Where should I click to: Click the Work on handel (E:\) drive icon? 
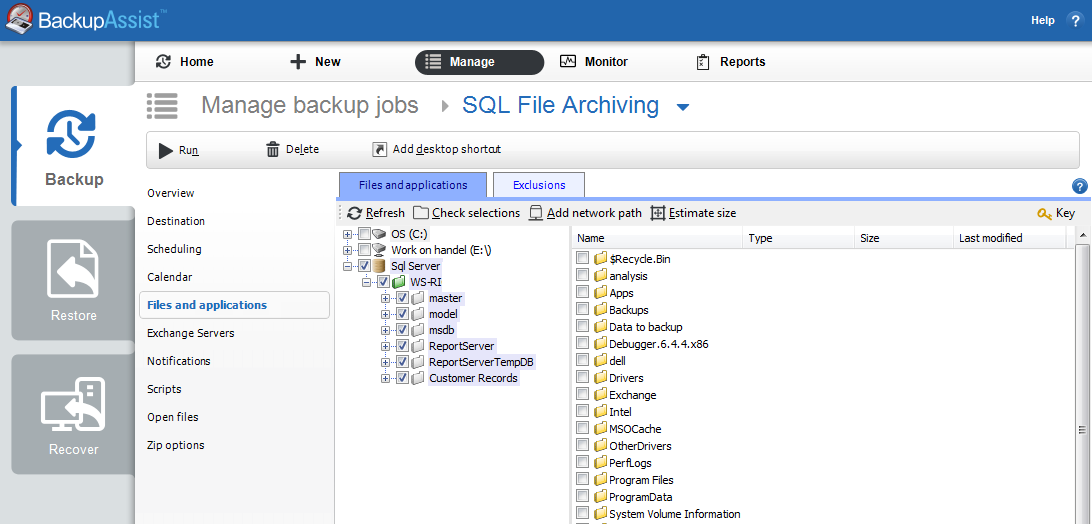(379, 249)
